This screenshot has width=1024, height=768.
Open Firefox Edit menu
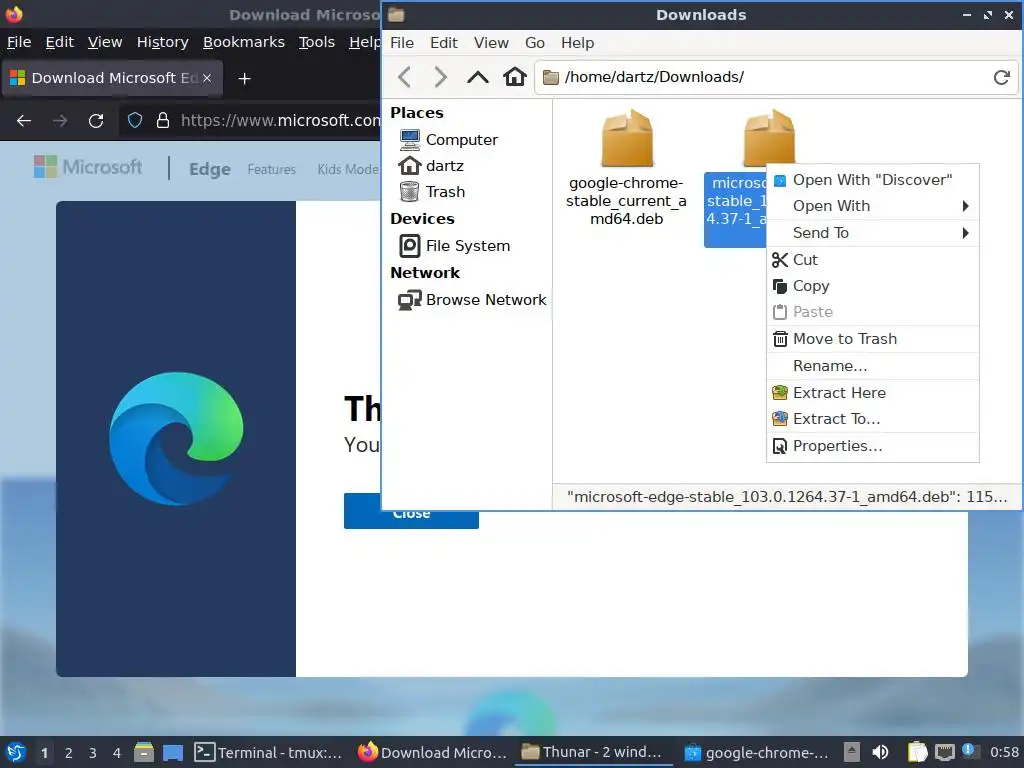tap(59, 42)
